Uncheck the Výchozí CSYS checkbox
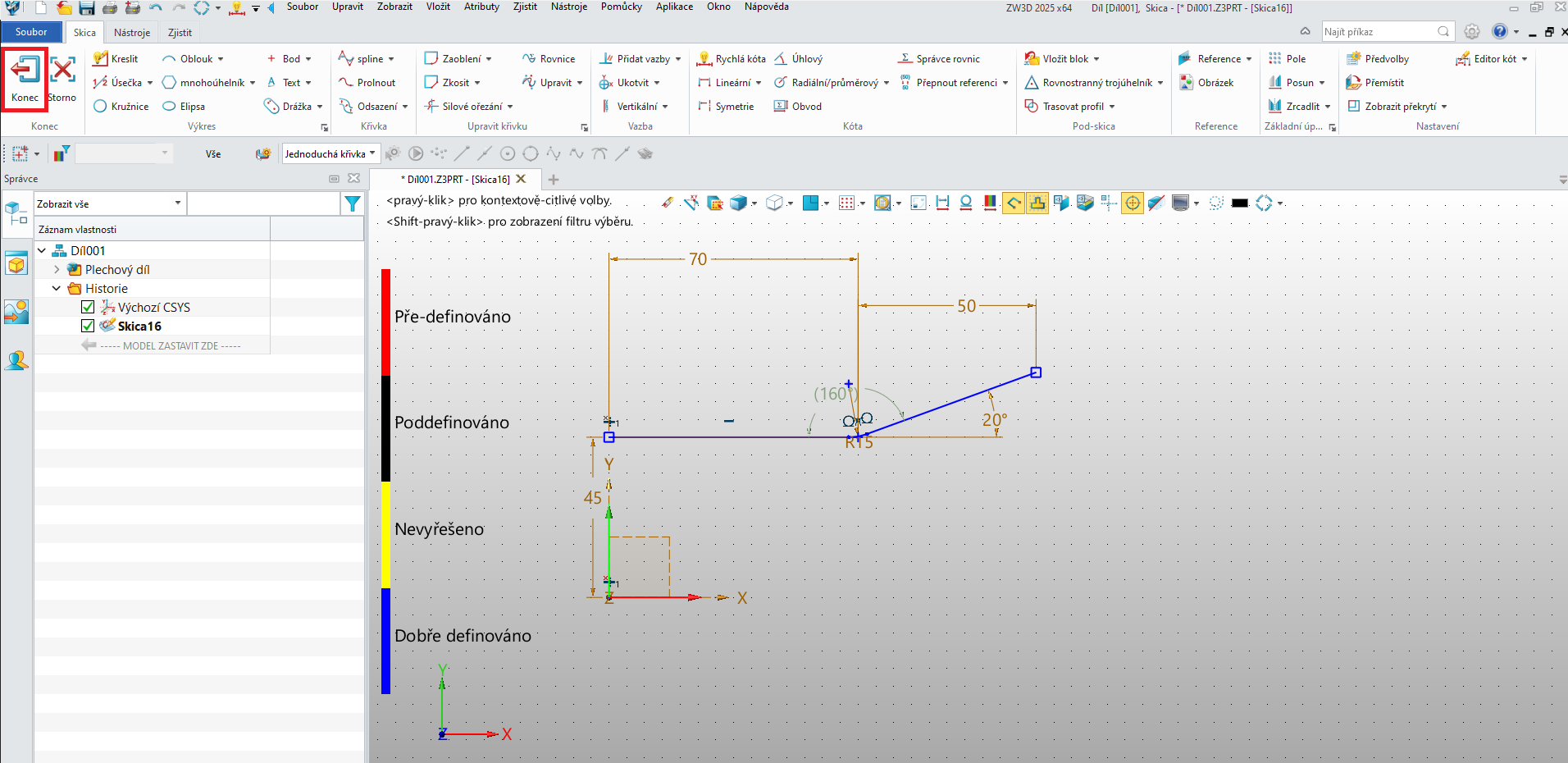Viewport: 1568px width, 763px height. click(x=88, y=308)
